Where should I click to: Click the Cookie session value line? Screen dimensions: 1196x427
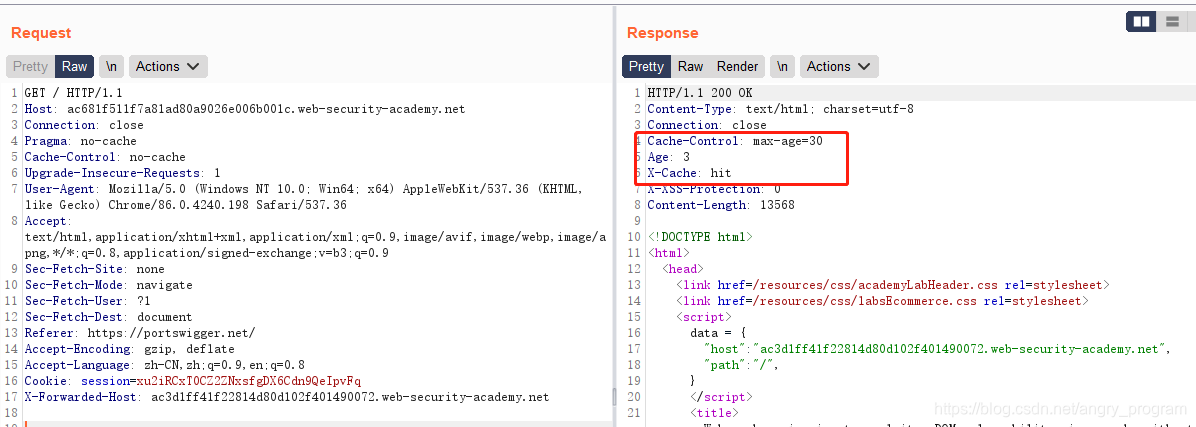pos(193,381)
